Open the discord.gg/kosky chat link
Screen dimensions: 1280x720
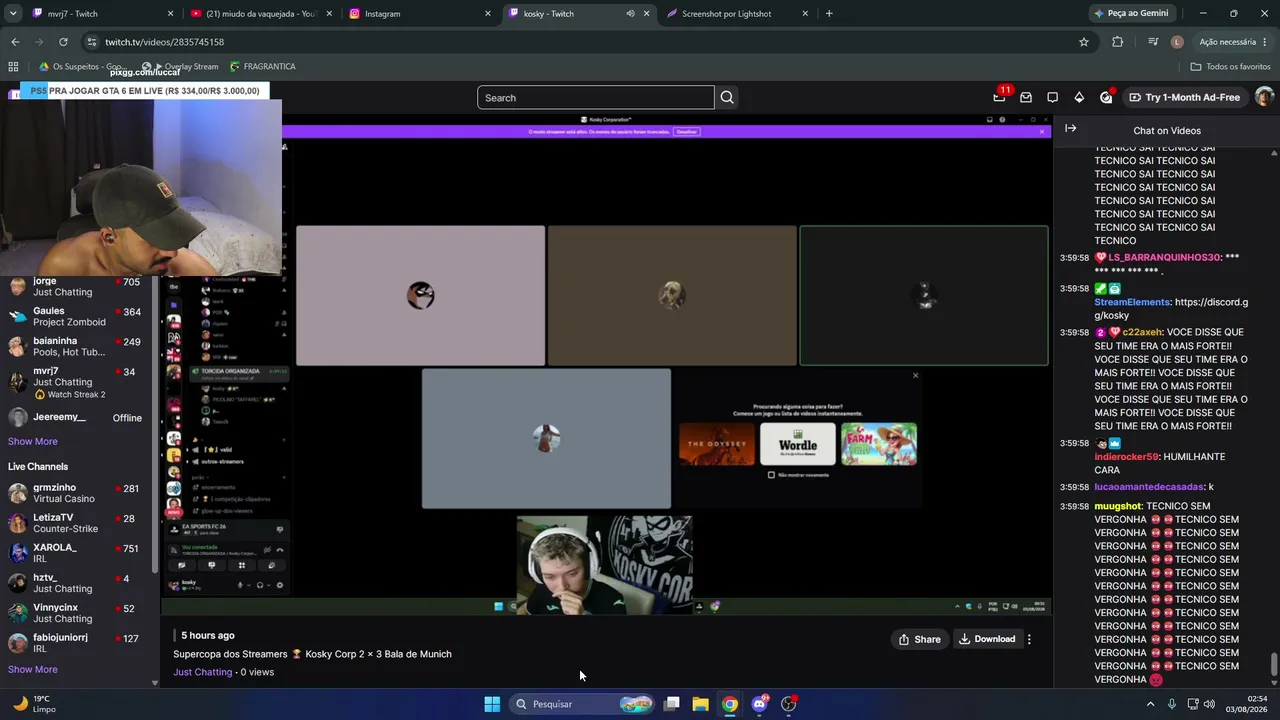1171,309
